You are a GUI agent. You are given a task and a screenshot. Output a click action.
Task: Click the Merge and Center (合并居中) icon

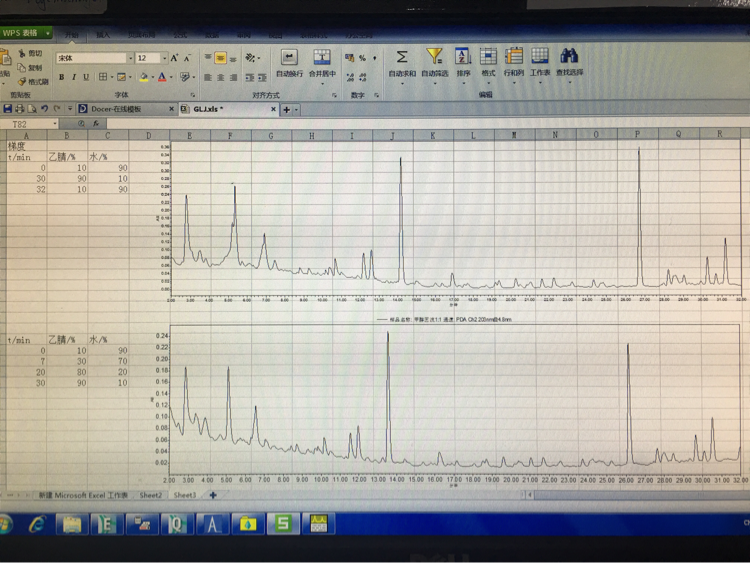322,57
